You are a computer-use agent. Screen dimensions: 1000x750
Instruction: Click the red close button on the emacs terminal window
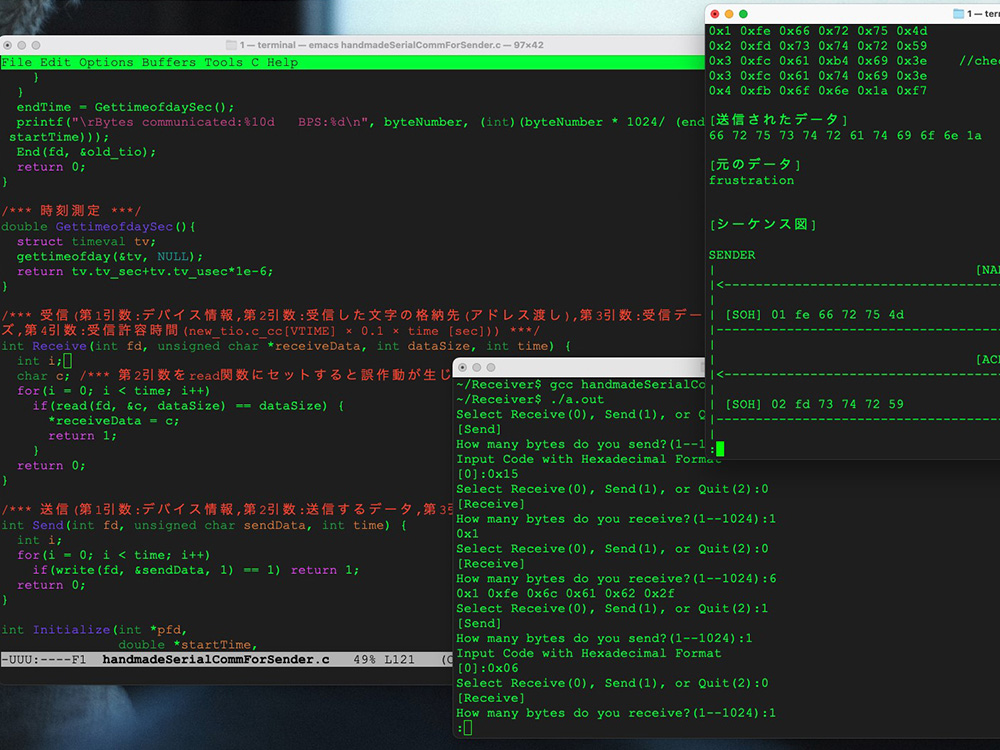tap(9, 44)
